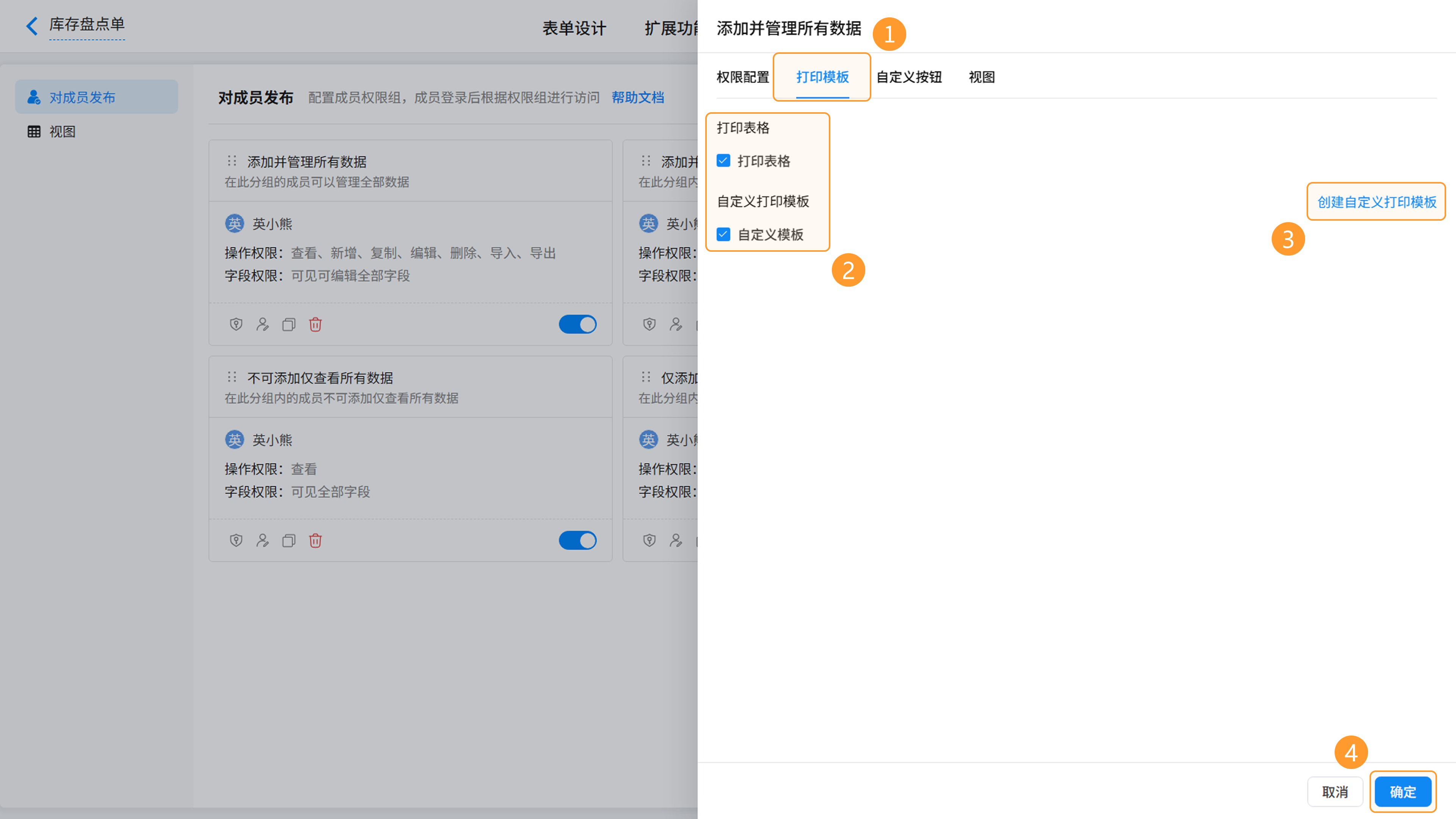Delete the 添加并管理所有数据 permission group
Image resolution: width=1456 pixels, height=819 pixels.
pos(315,324)
